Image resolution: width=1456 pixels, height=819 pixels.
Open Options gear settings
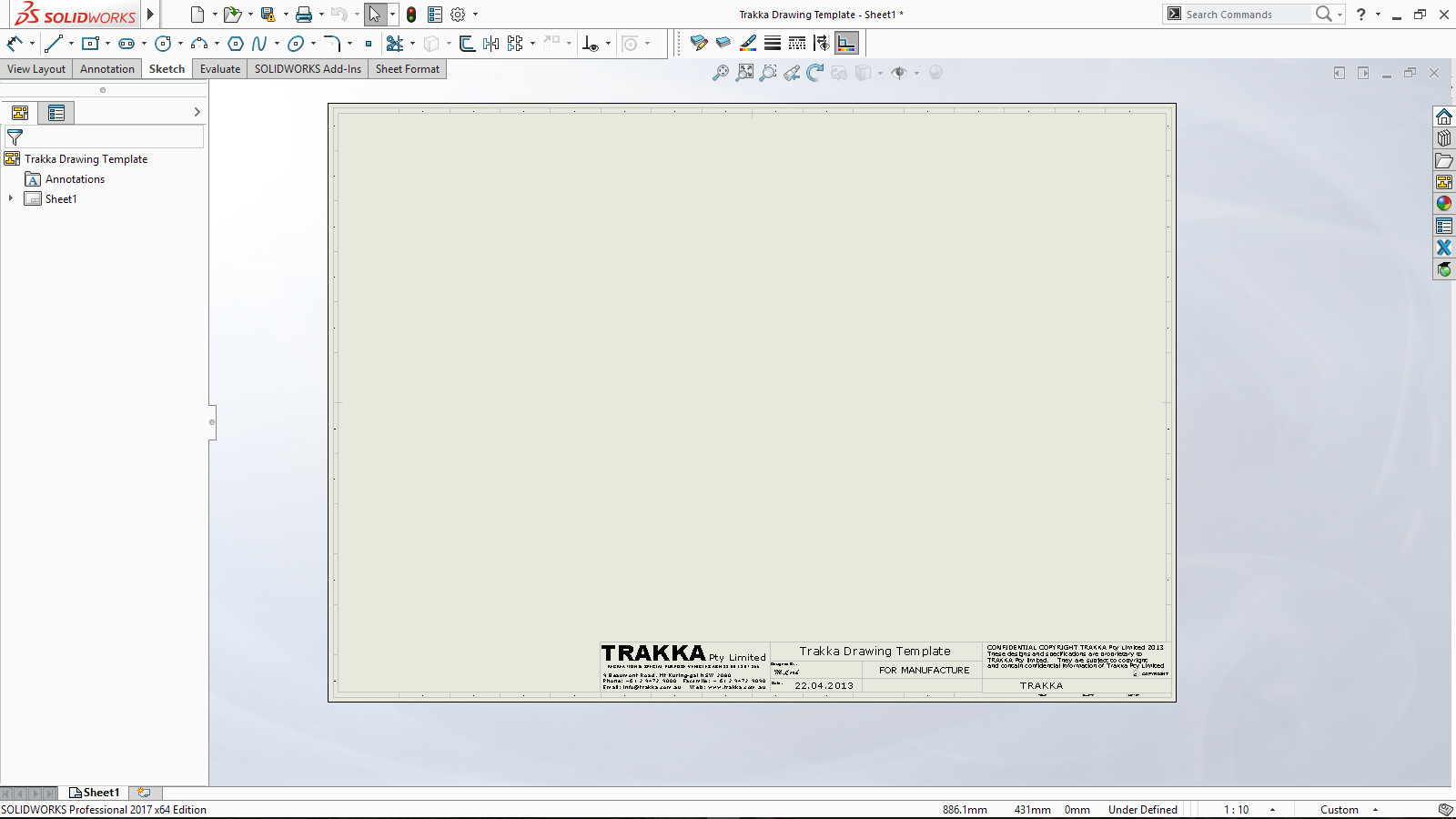[x=458, y=15]
